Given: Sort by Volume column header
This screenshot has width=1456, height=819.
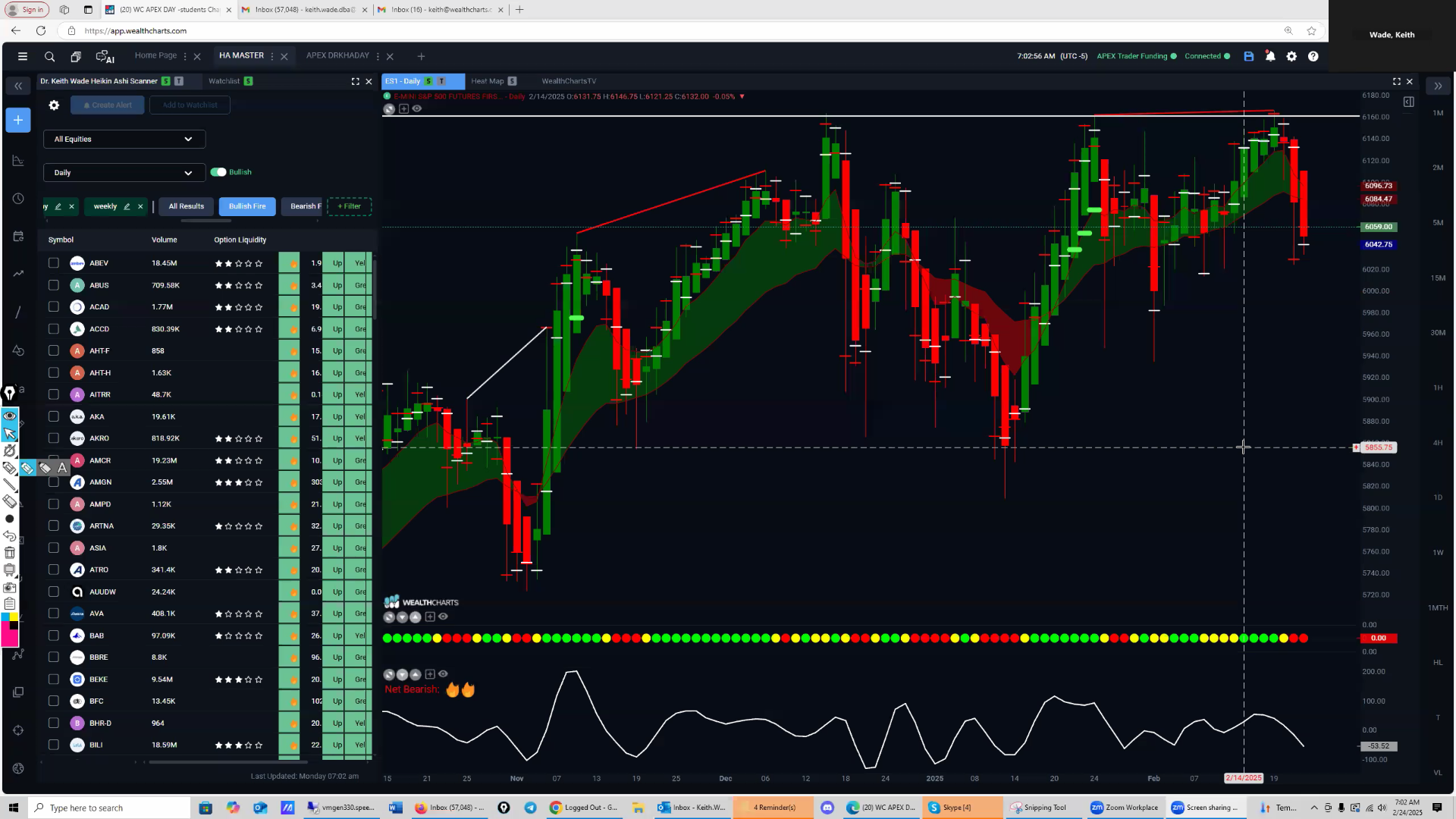Looking at the screenshot, I should (164, 240).
